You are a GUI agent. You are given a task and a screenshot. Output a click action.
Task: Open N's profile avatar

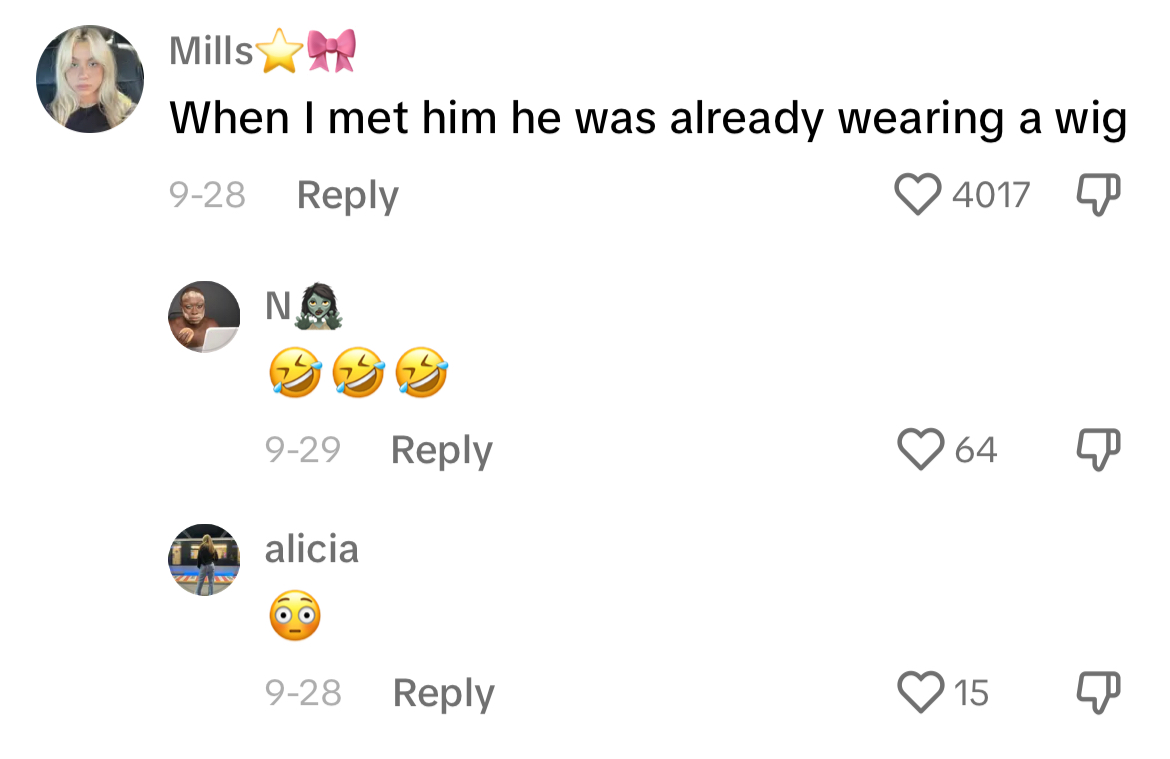click(204, 316)
